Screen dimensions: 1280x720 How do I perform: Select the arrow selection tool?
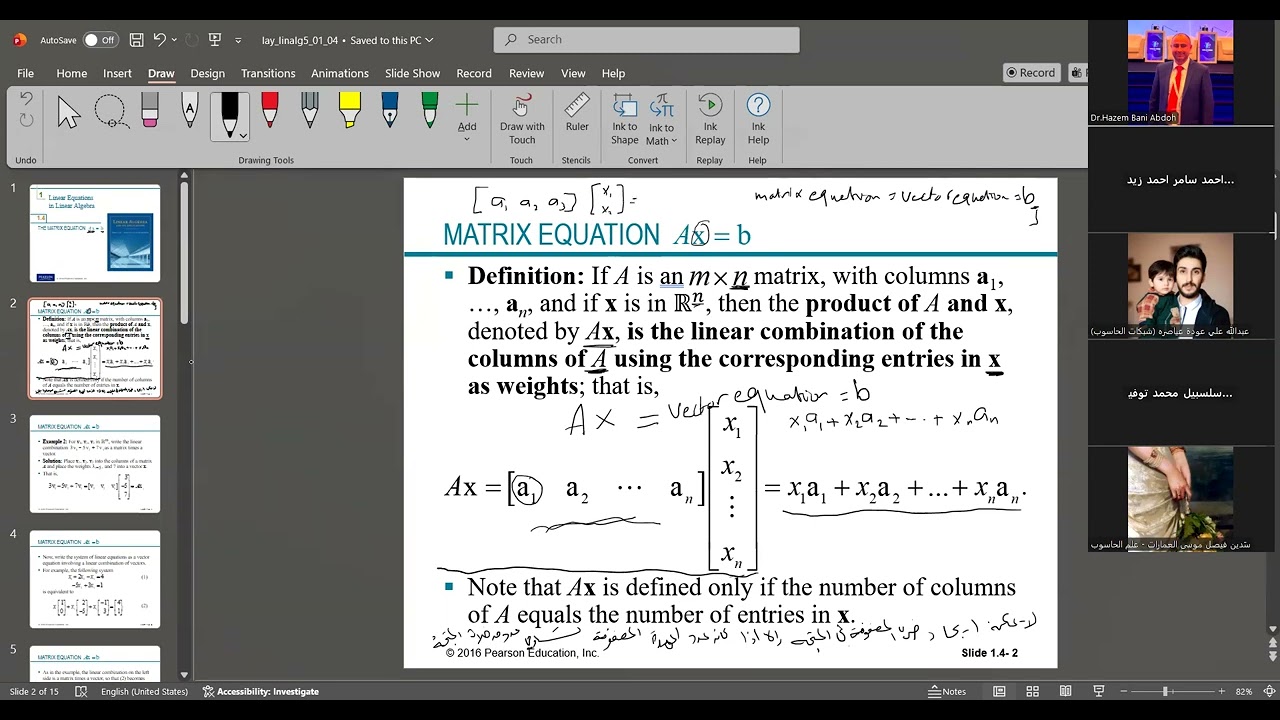(68, 112)
